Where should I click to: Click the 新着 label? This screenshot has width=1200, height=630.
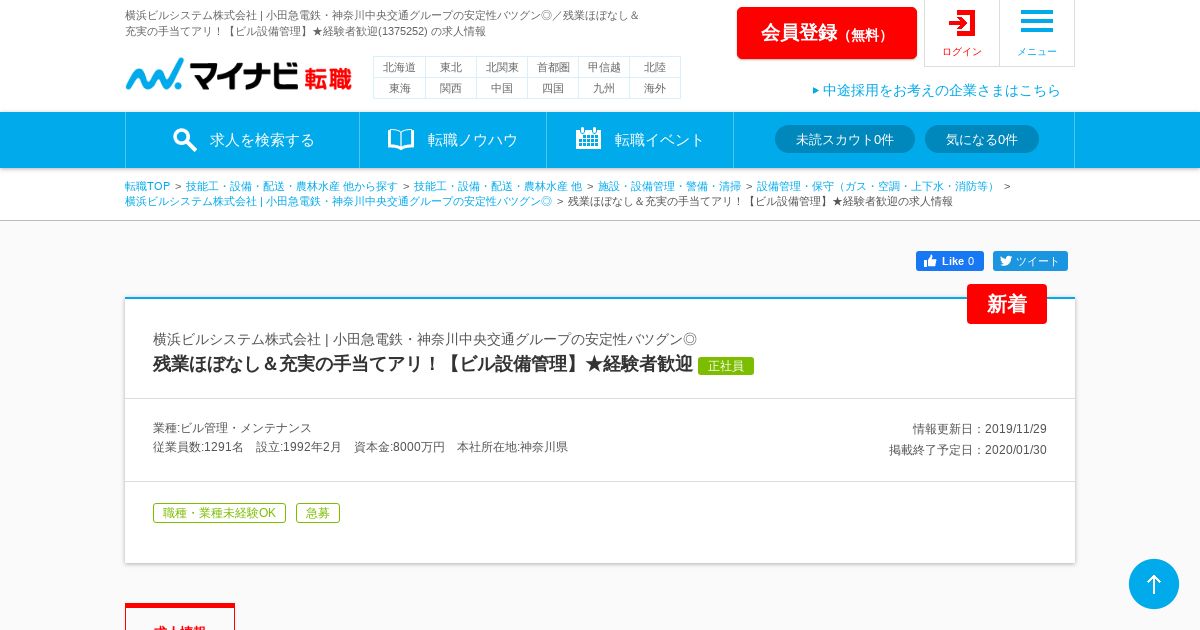pos(1007,304)
